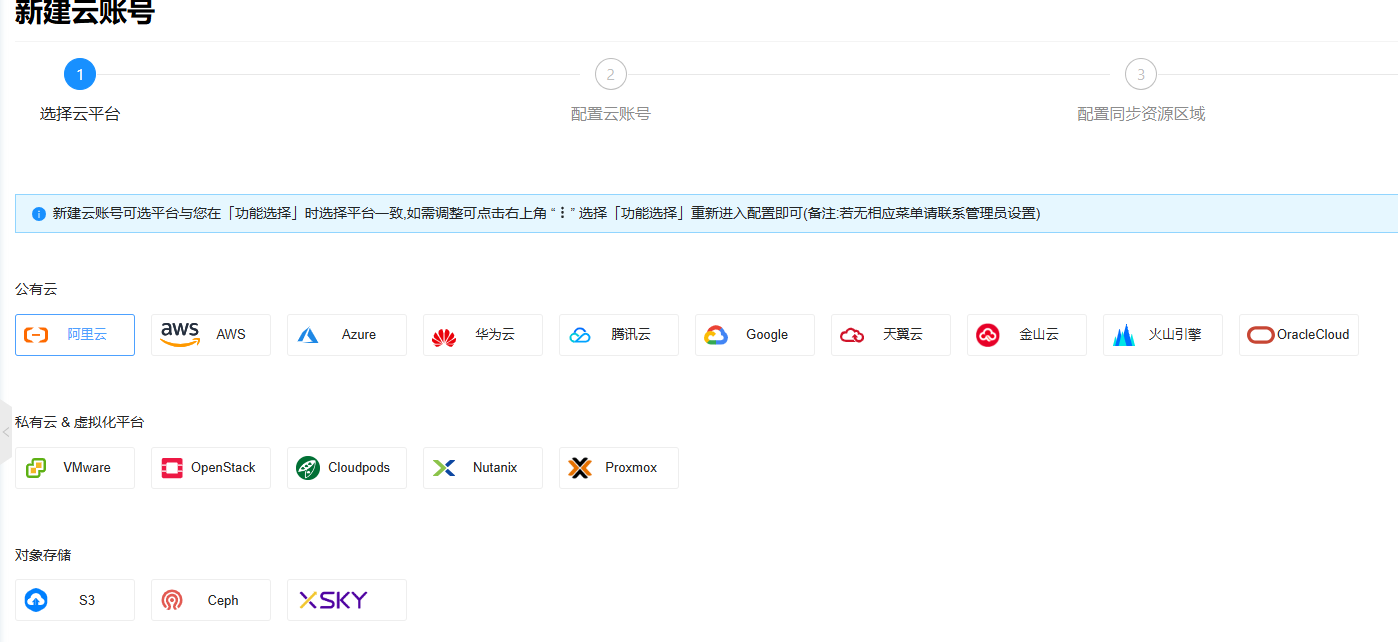
Task: Select the Nutanix virtualization platform option
Action: (x=482, y=467)
